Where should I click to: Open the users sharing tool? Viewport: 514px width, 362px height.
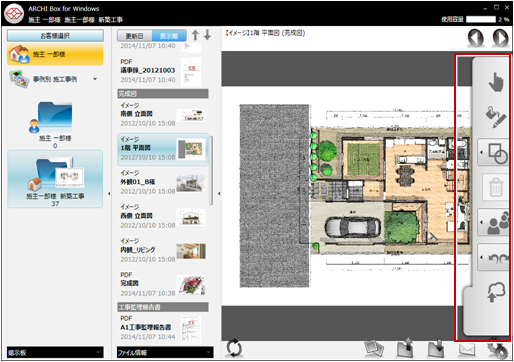493,222
